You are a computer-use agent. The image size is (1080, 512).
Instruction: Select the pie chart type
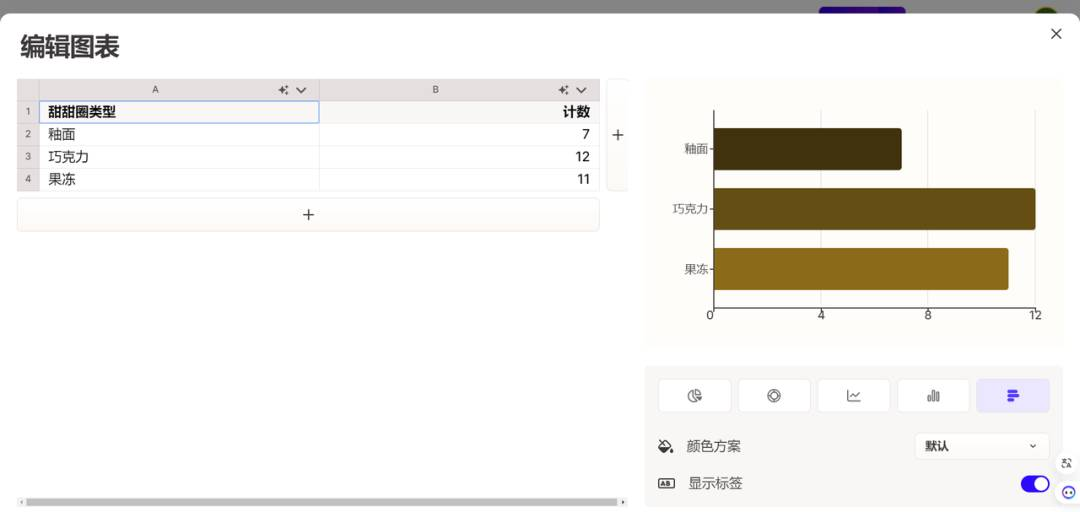[x=694, y=396]
